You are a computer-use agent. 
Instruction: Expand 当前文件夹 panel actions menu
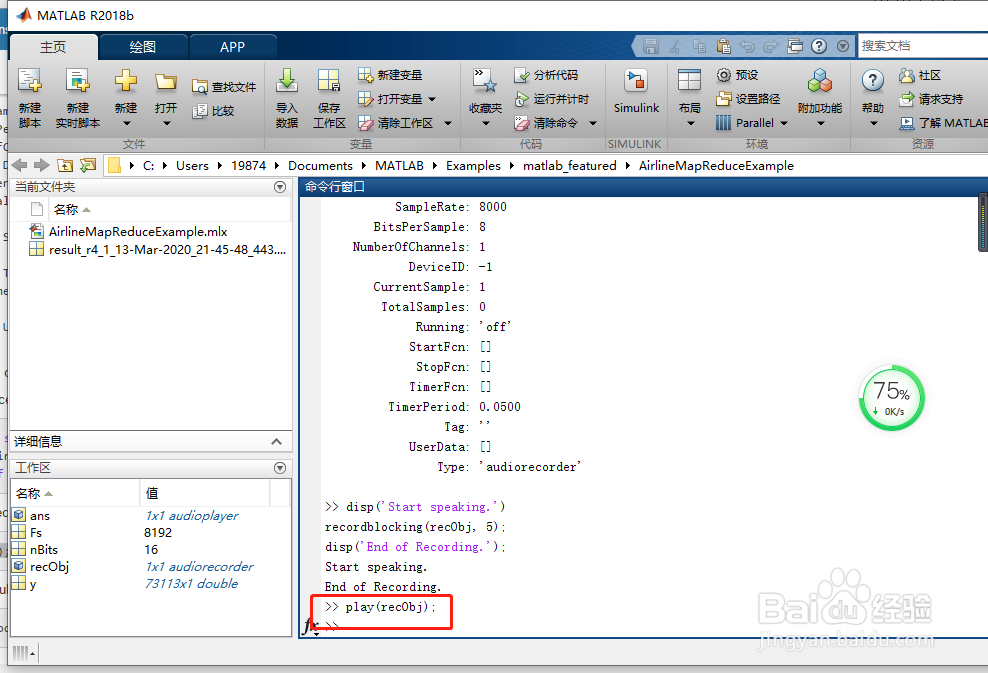(280, 187)
